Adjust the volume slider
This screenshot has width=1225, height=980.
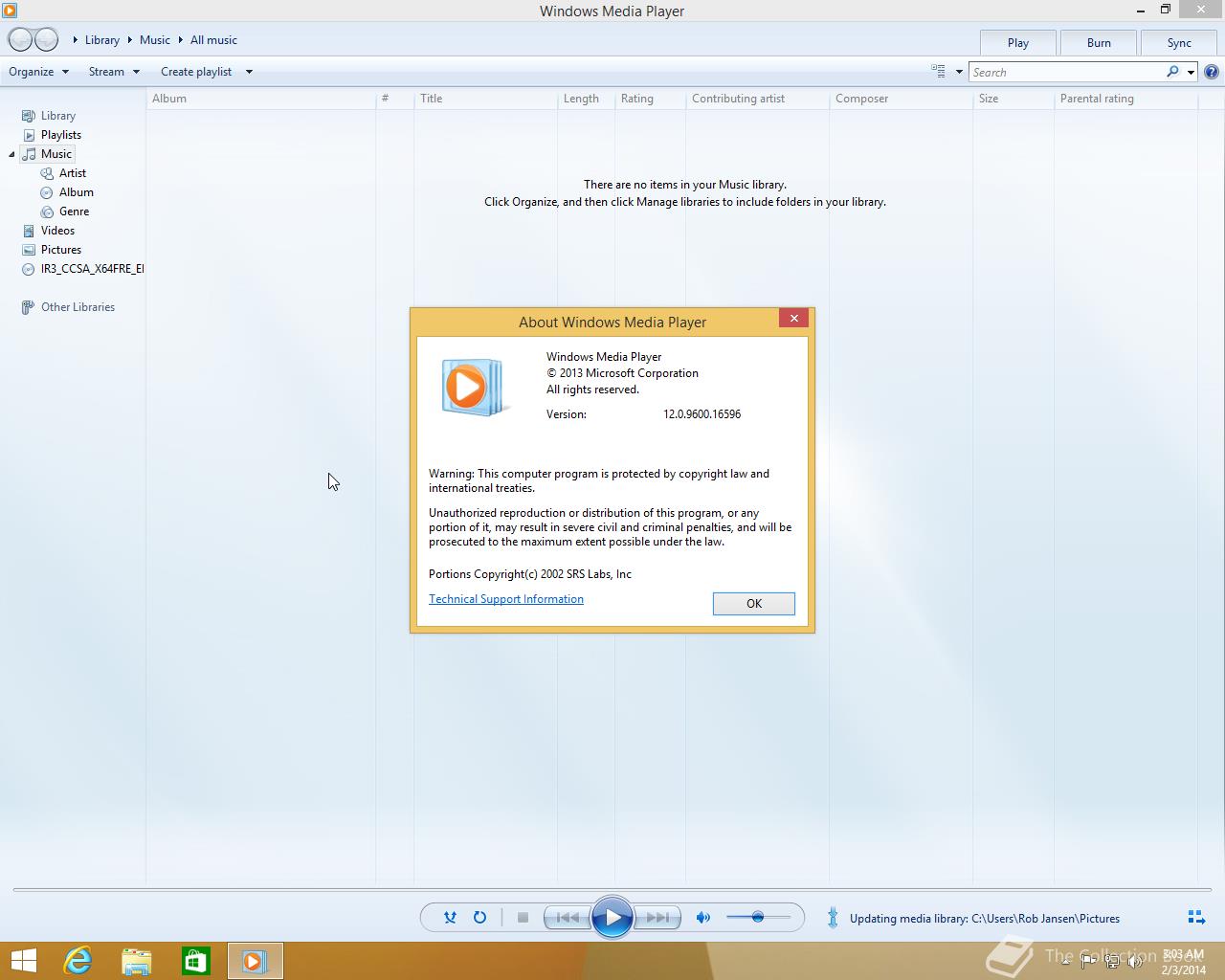click(758, 918)
